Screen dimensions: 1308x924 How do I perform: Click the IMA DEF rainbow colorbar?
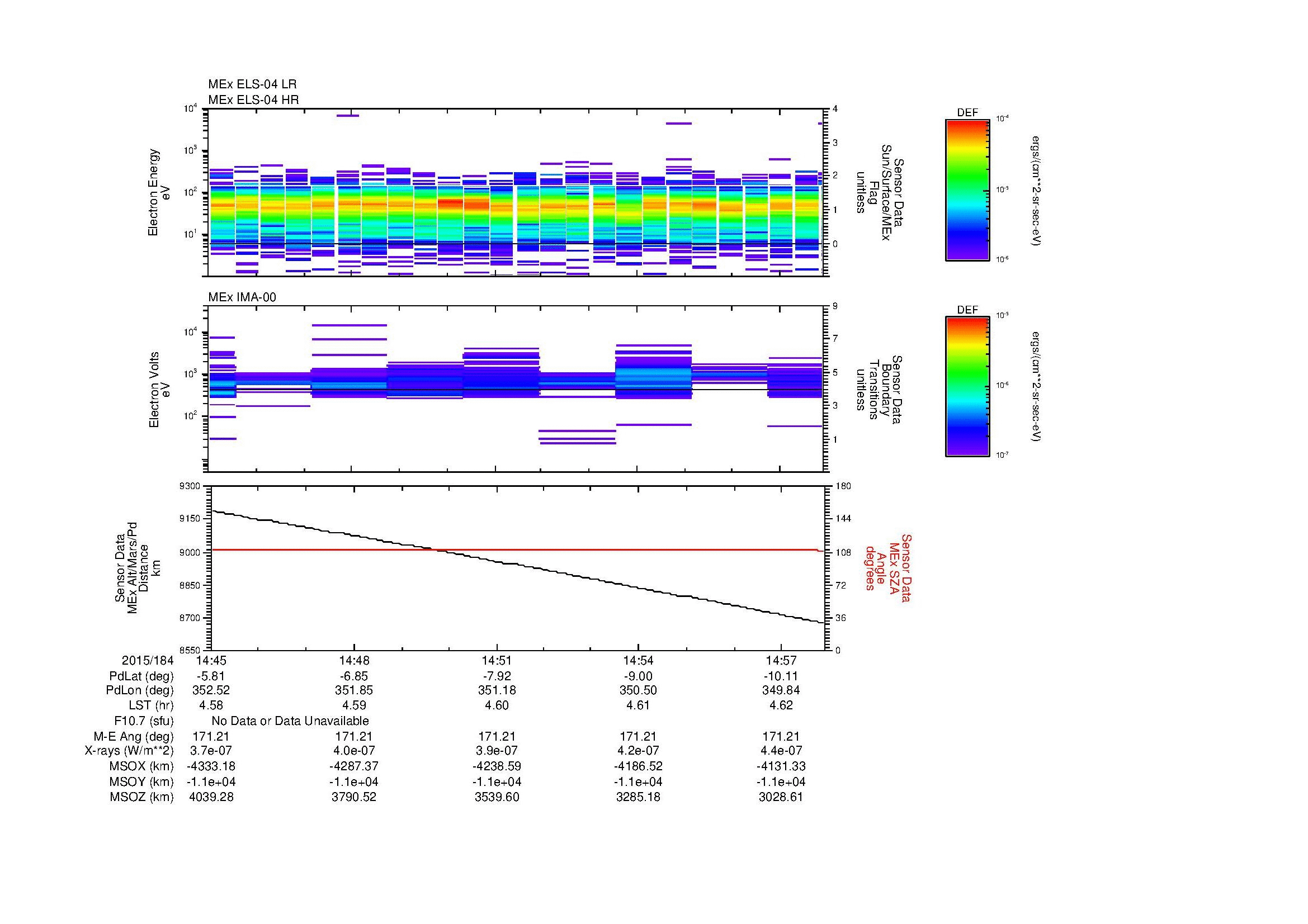(967, 387)
